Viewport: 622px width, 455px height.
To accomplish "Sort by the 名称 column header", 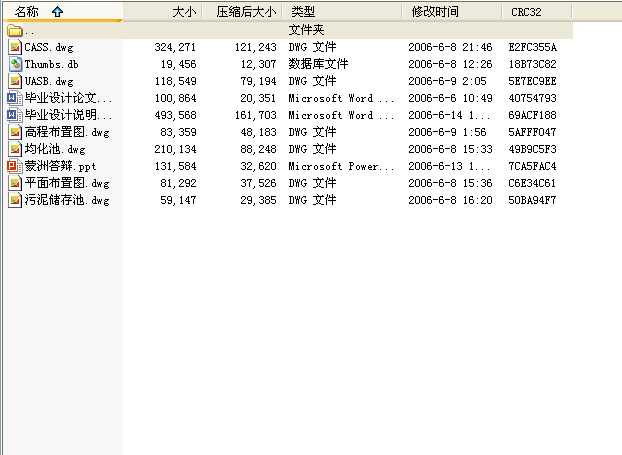I will coord(61,12).
